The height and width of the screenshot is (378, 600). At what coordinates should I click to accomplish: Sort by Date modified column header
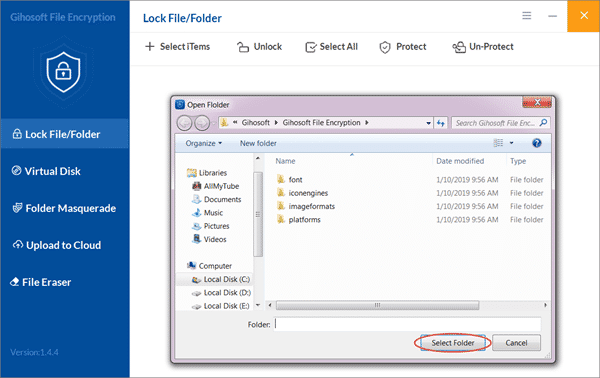tap(460, 161)
